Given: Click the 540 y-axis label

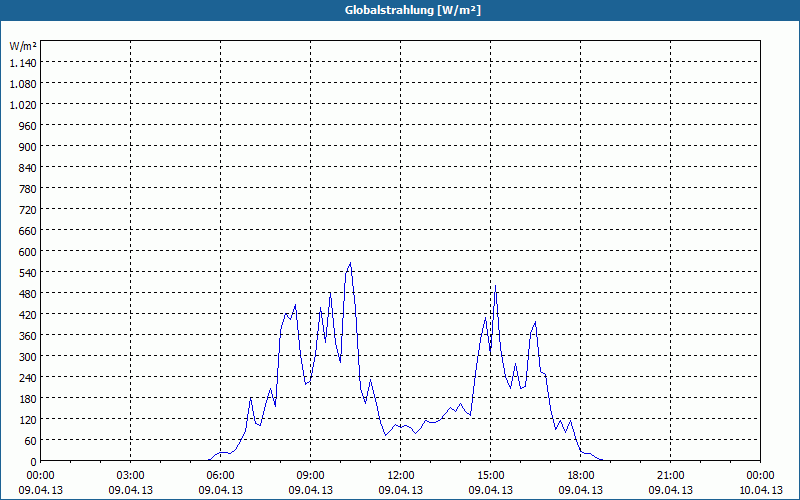Looking at the screenshot, I should tap(28, 273).
